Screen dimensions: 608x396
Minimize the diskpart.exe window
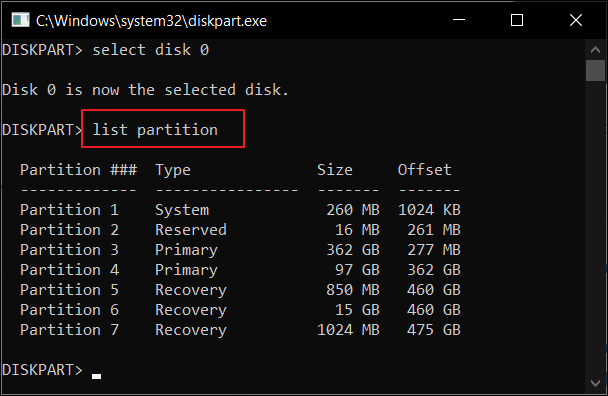click(x=459, y=20)
